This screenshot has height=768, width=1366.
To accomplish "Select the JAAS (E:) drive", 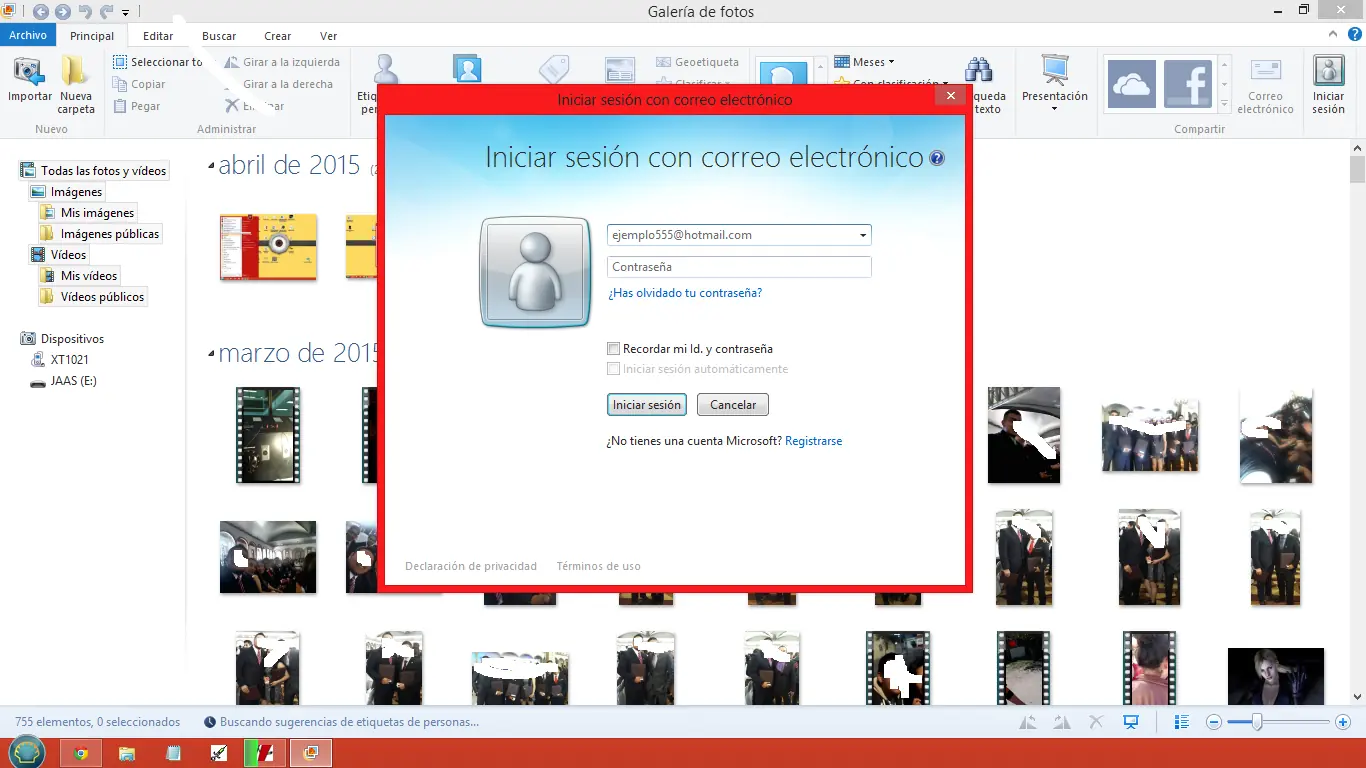I will 63,381.
